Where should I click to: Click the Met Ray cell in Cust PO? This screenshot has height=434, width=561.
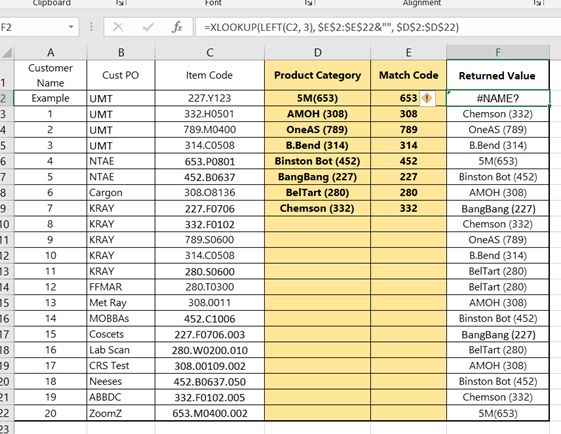(x=121, y=303)
